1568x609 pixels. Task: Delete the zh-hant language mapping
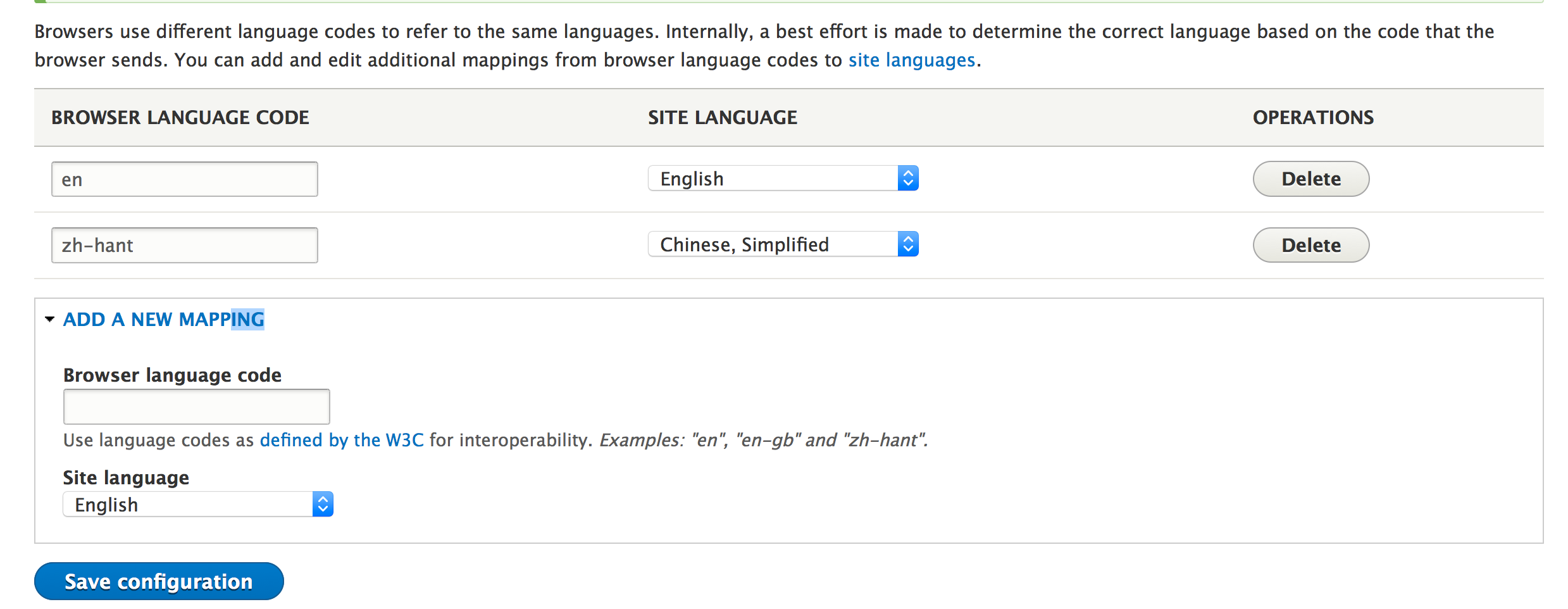coord(1310,245)
